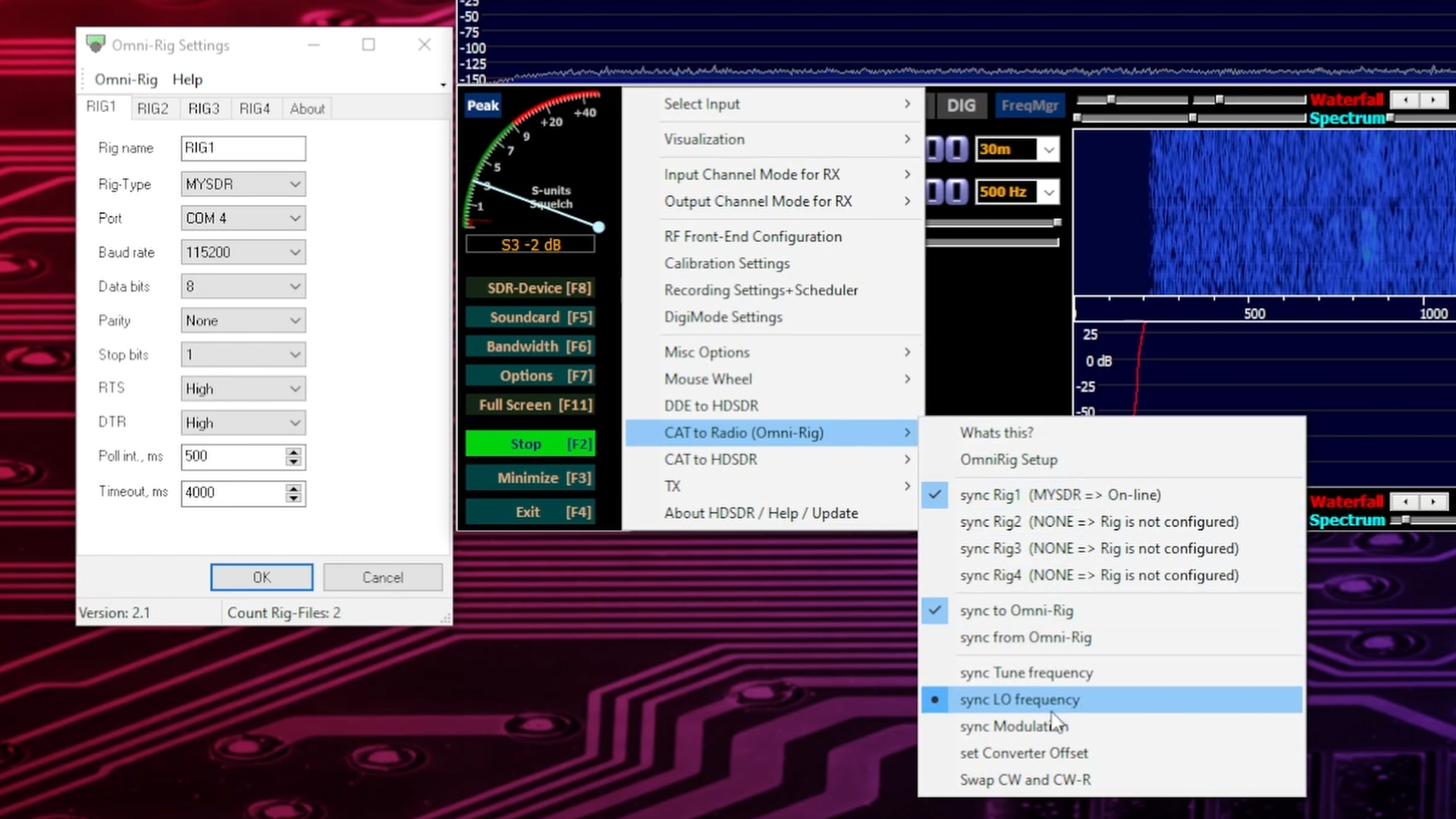
Task: Click the Rig name text field
Action: coord(243,149)
